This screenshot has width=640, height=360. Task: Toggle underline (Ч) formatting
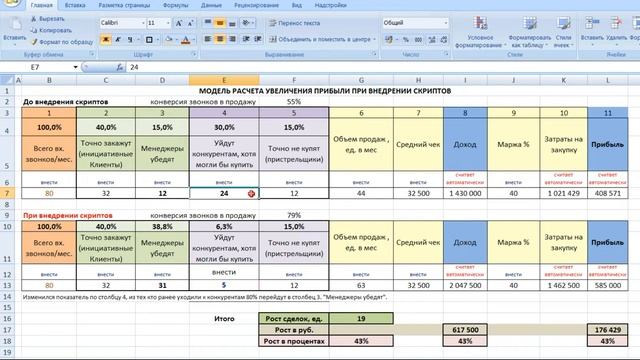(x=130, y=40)
